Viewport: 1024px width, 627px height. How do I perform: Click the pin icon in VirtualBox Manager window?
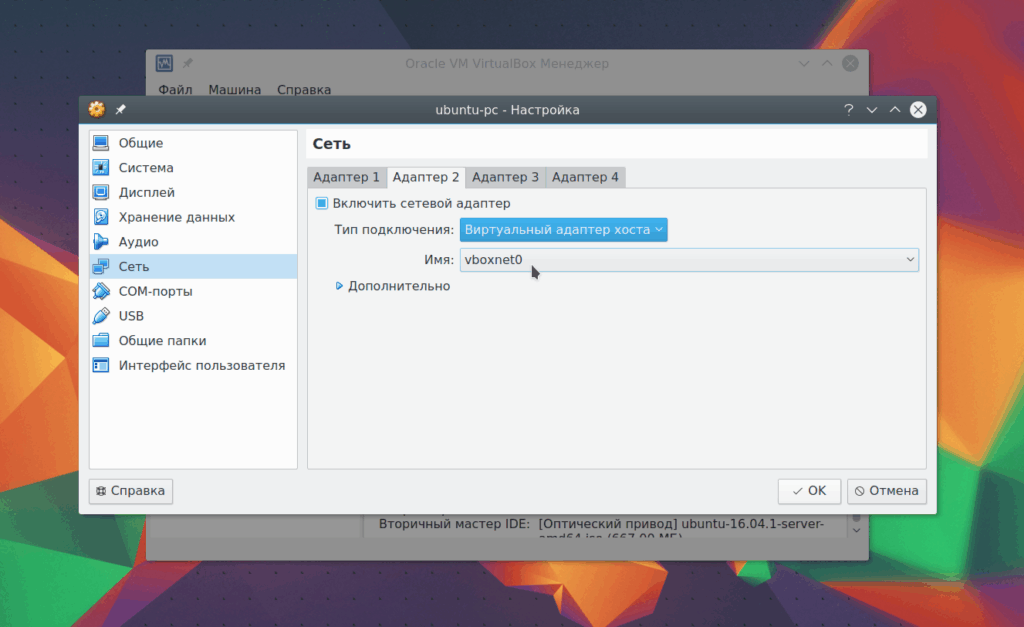[187, 63]
